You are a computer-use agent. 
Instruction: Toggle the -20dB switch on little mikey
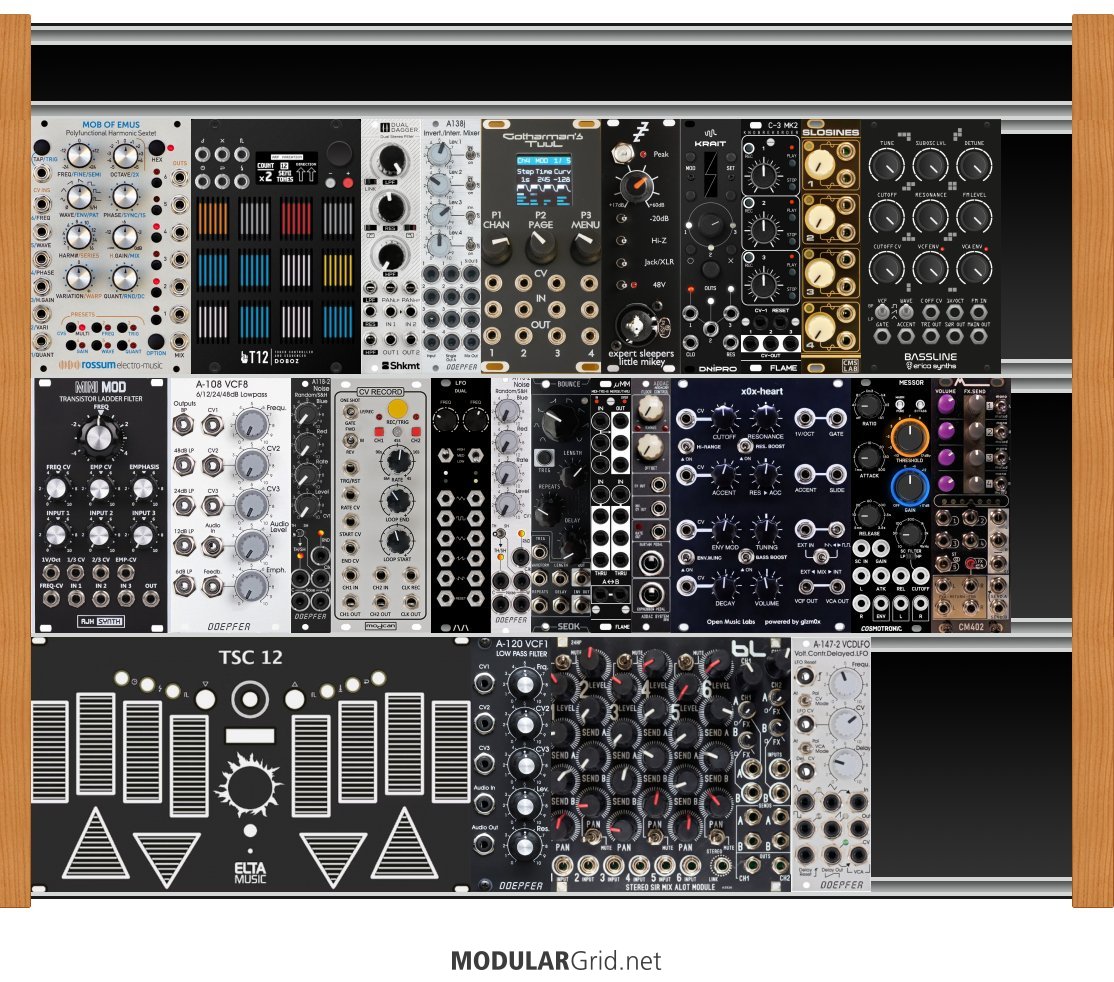[x=622, y=220]
